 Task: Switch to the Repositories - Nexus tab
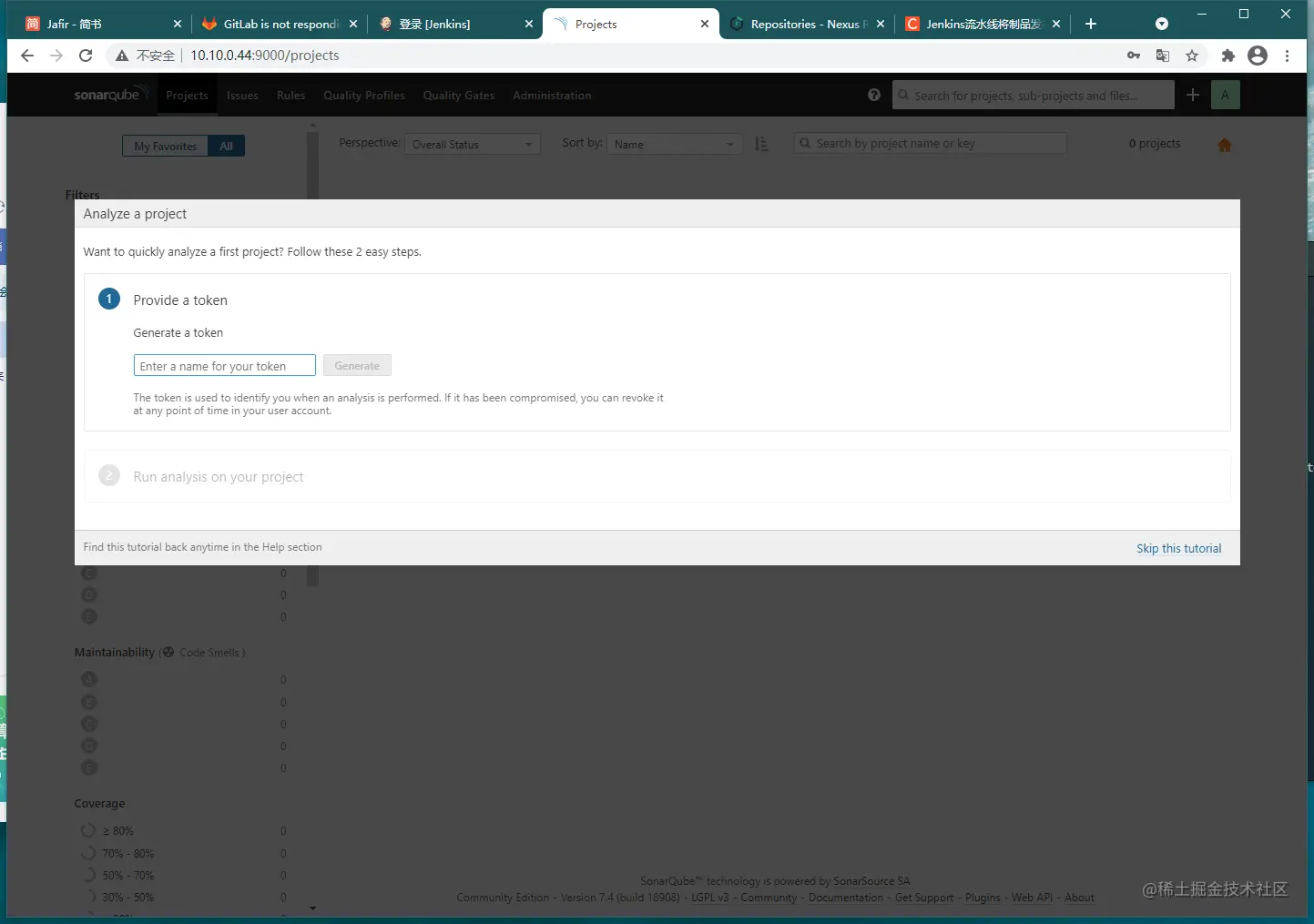[807, 25]
